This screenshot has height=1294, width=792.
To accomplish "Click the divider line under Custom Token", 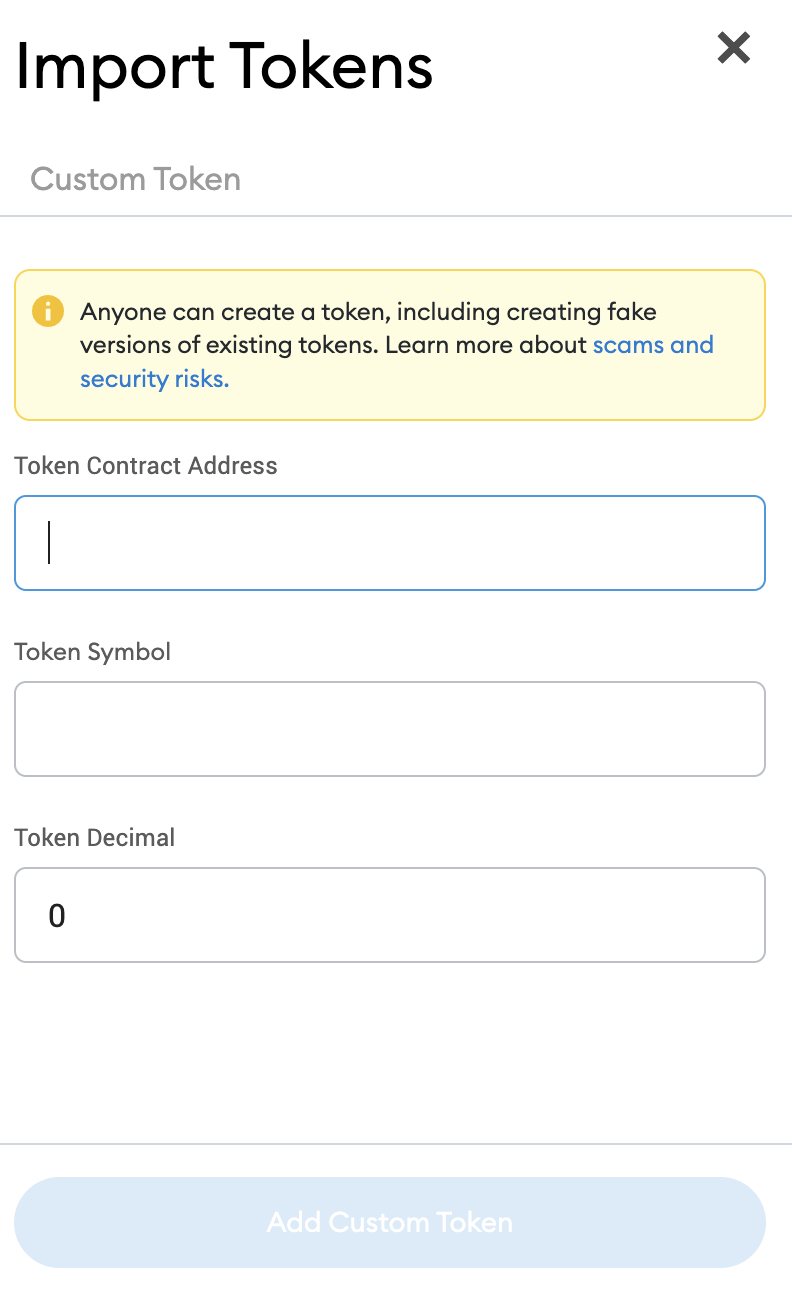I will 396,216.
